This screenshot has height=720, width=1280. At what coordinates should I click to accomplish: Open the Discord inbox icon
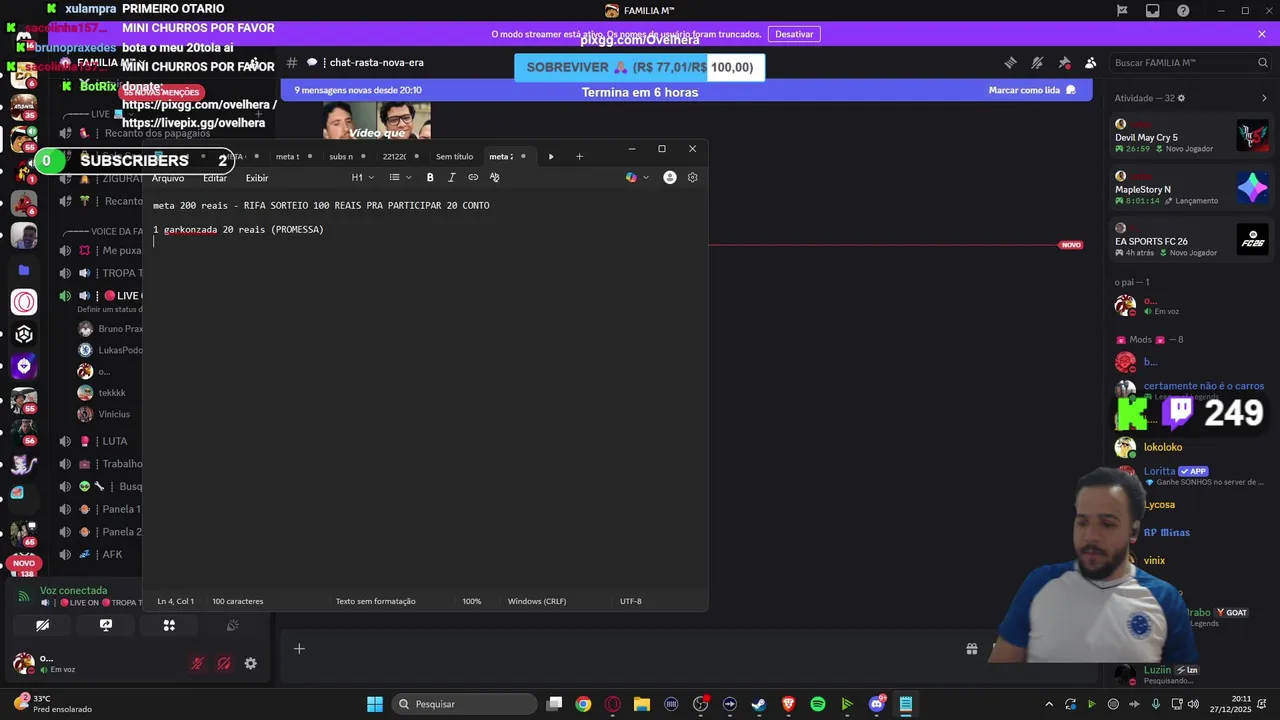coord(1153,11)
